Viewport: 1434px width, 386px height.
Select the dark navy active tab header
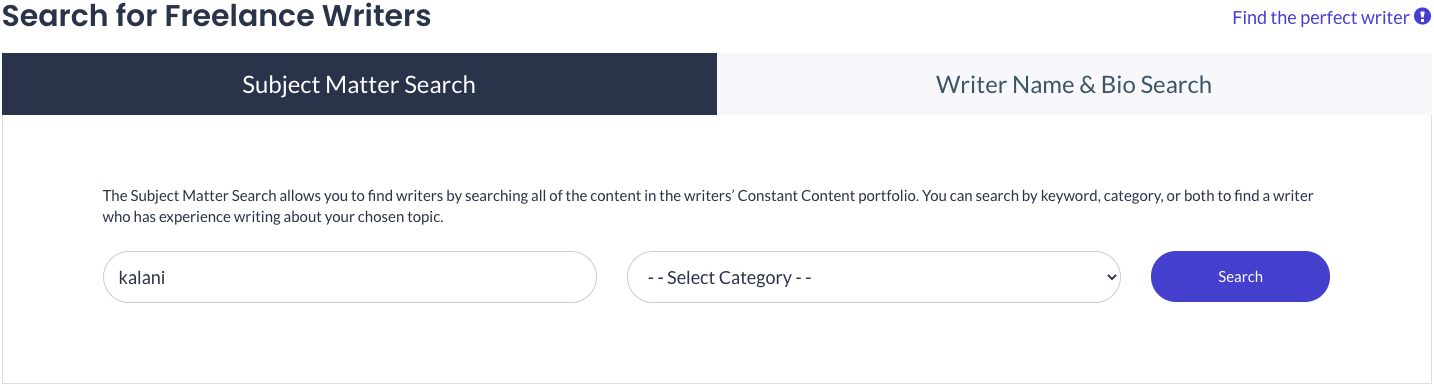tap(359, 84)
